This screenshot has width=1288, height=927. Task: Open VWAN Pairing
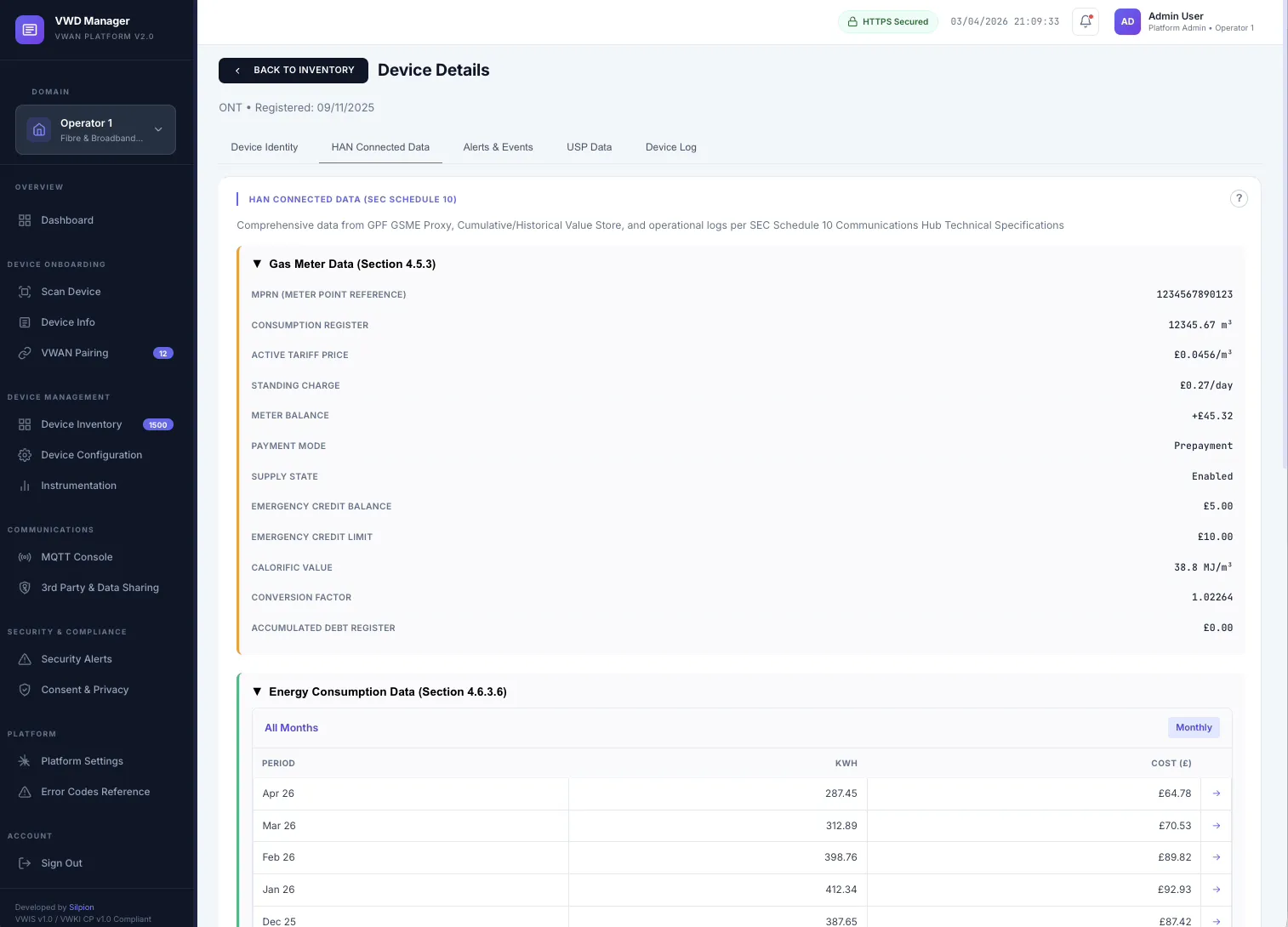pyautogui.click(x=75, y=352)
